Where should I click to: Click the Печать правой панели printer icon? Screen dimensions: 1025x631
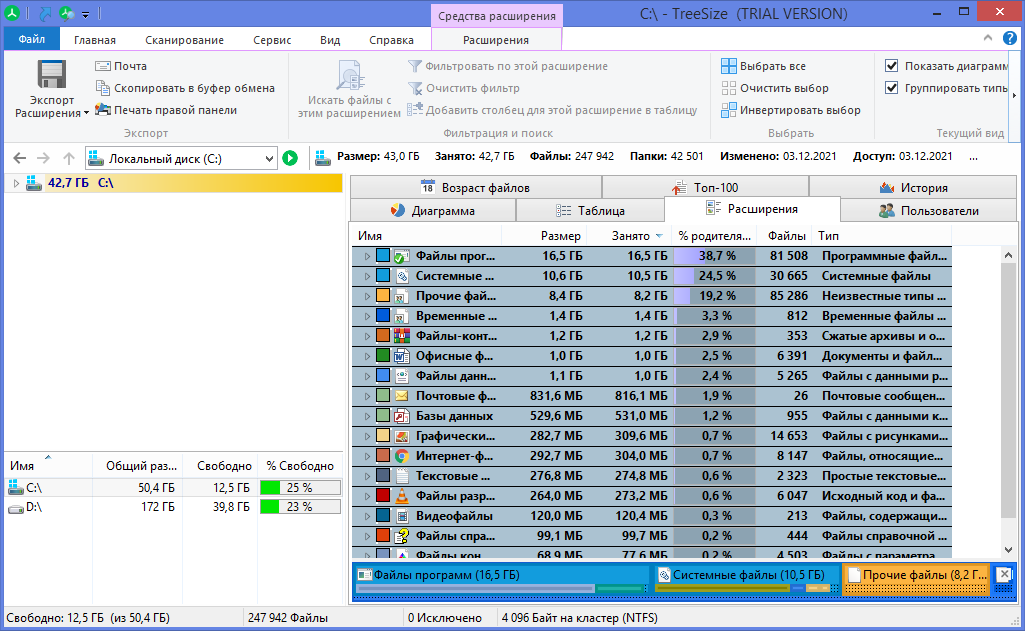click(x=103, y=110)
